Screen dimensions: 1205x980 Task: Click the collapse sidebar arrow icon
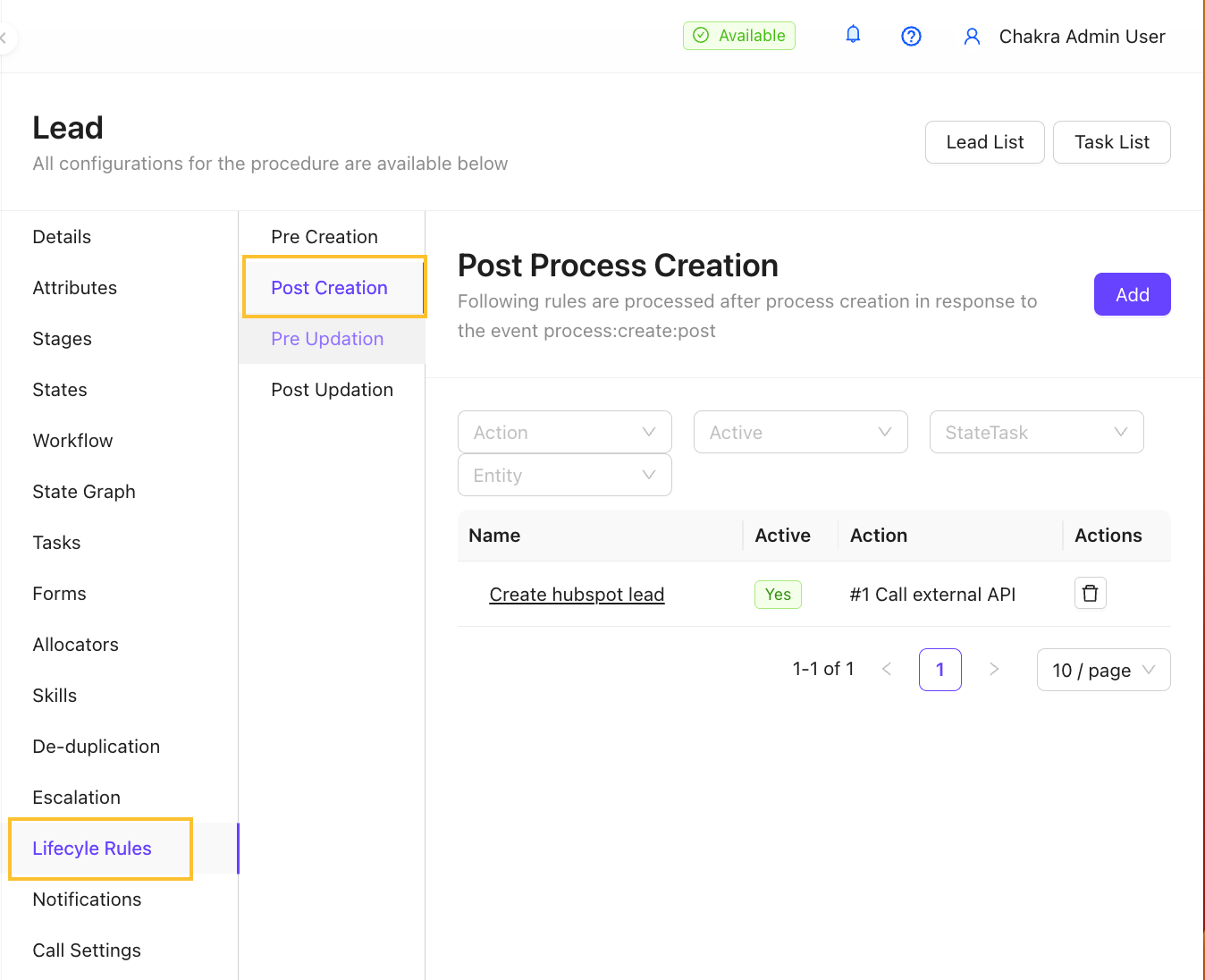(x=4, y=38)
